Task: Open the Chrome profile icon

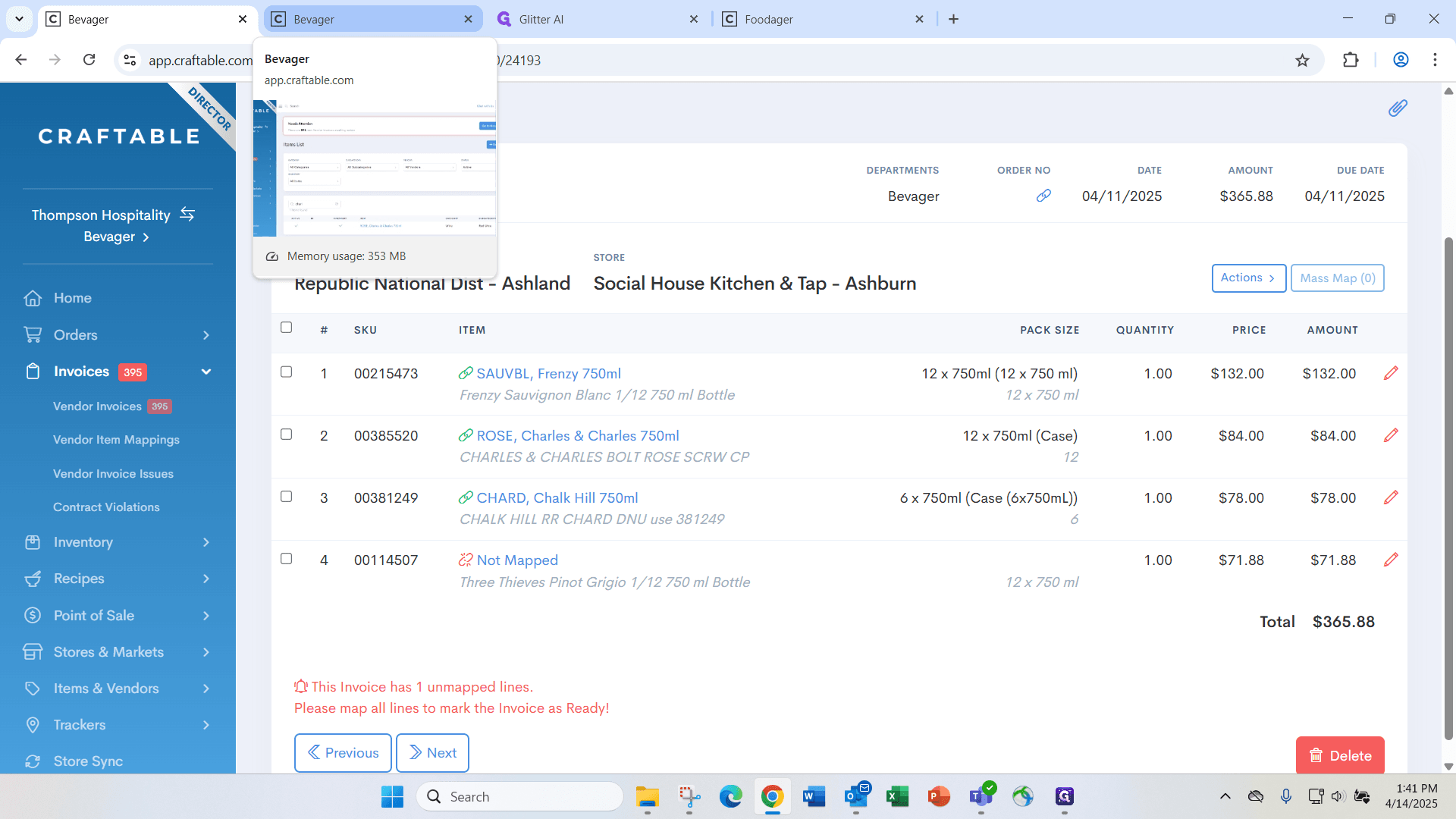Action: click(1401, 60)
